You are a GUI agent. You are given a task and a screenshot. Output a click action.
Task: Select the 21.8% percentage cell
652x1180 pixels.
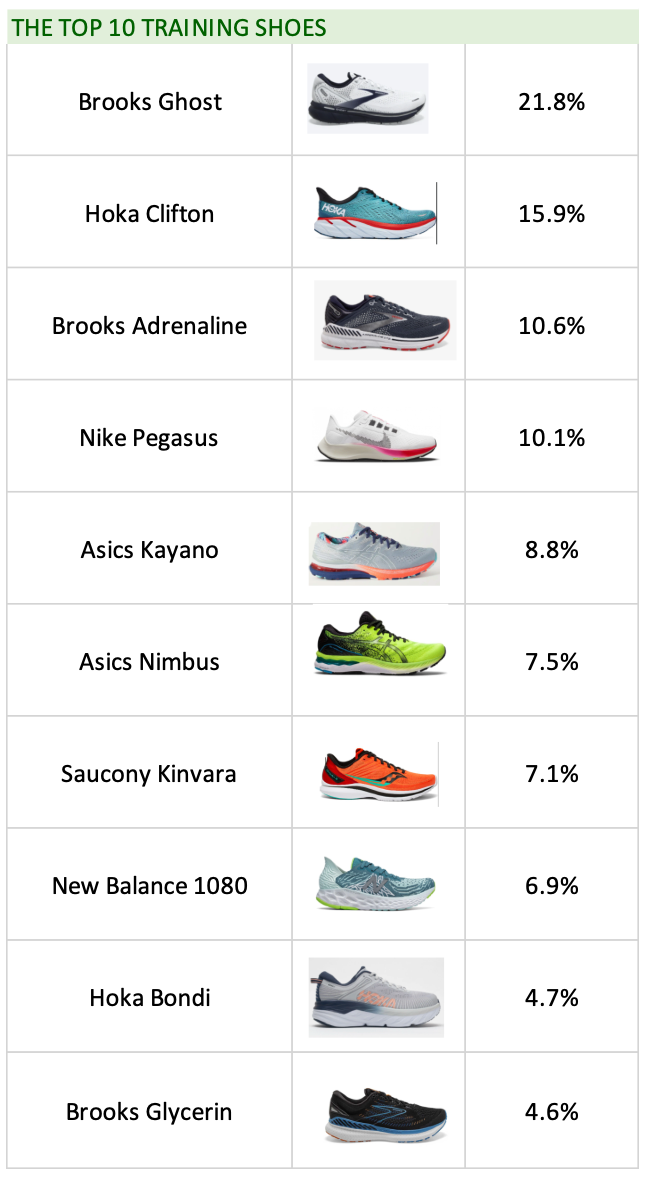click(551, 100)
